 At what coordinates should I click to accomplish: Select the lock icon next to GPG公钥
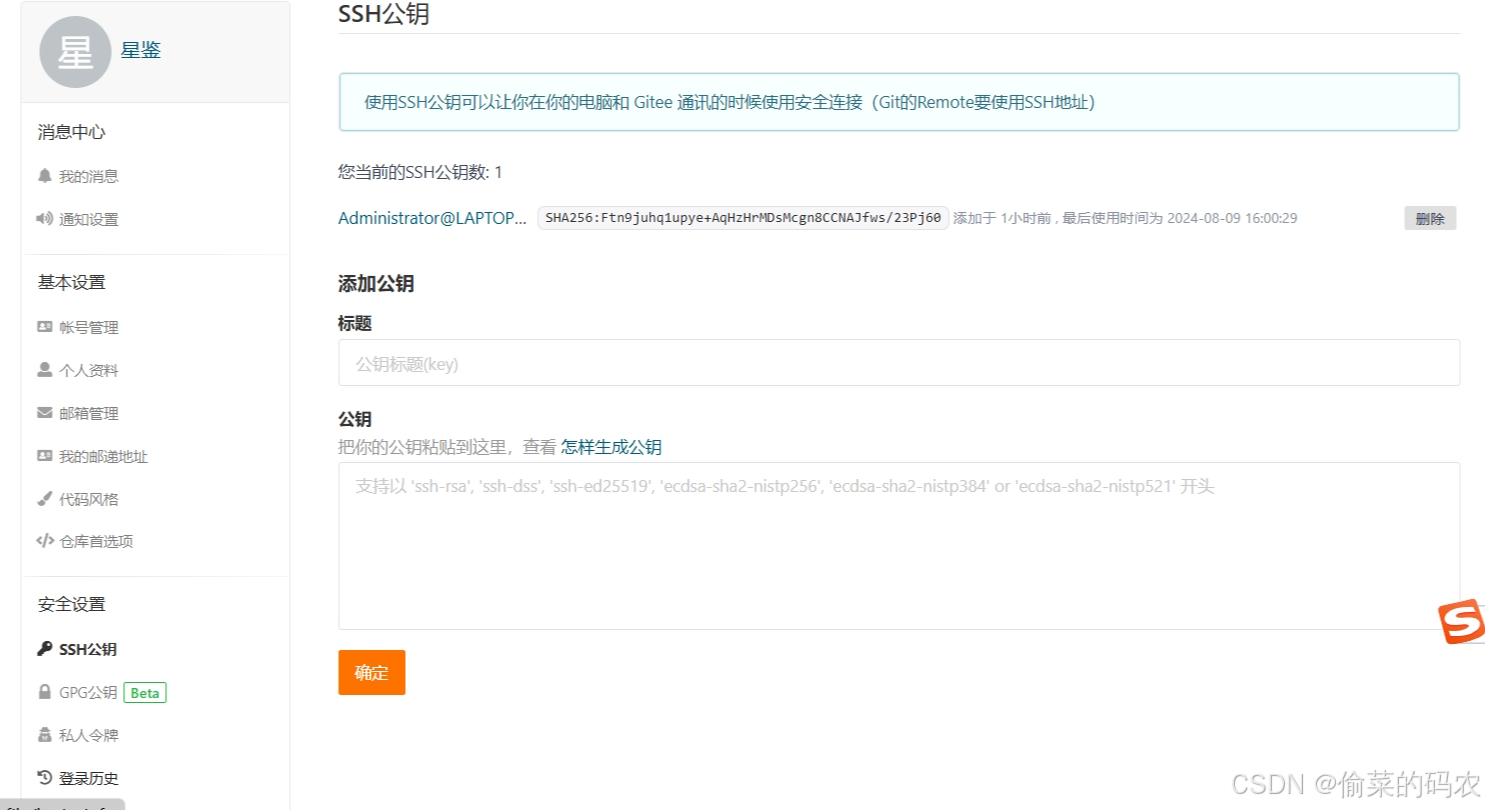point(45,692)
